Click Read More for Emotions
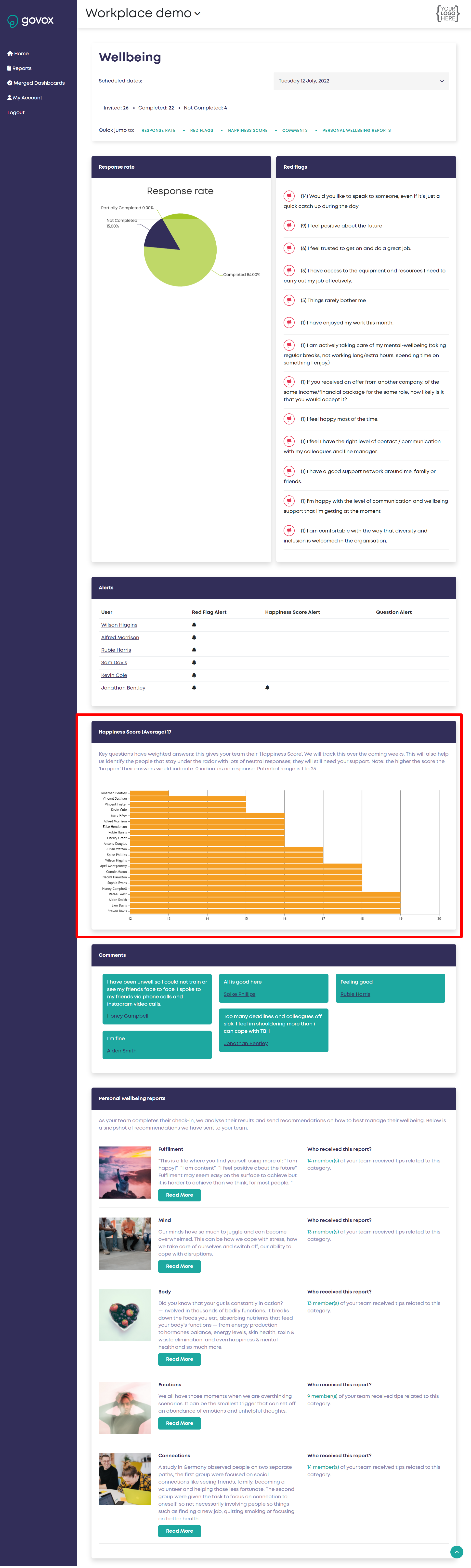This screenshot has height=1568, width=471. point(180,1423)
